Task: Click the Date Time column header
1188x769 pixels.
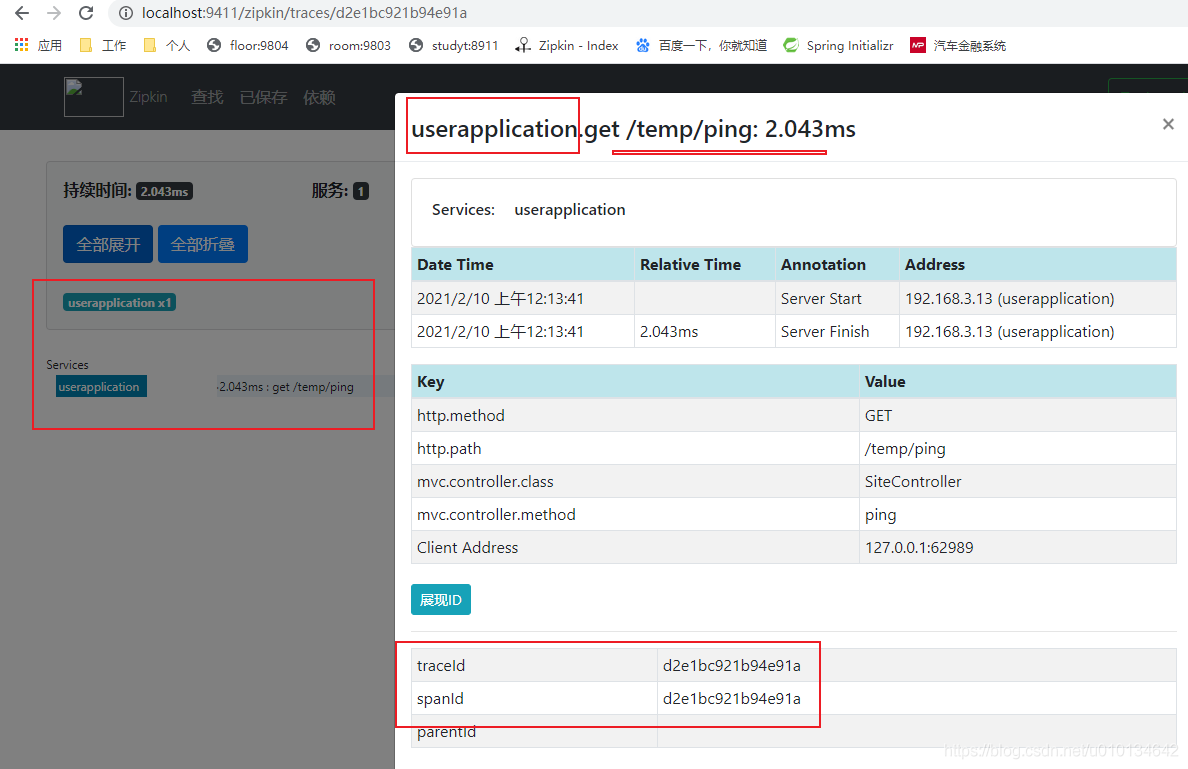Action: point(523,264)
